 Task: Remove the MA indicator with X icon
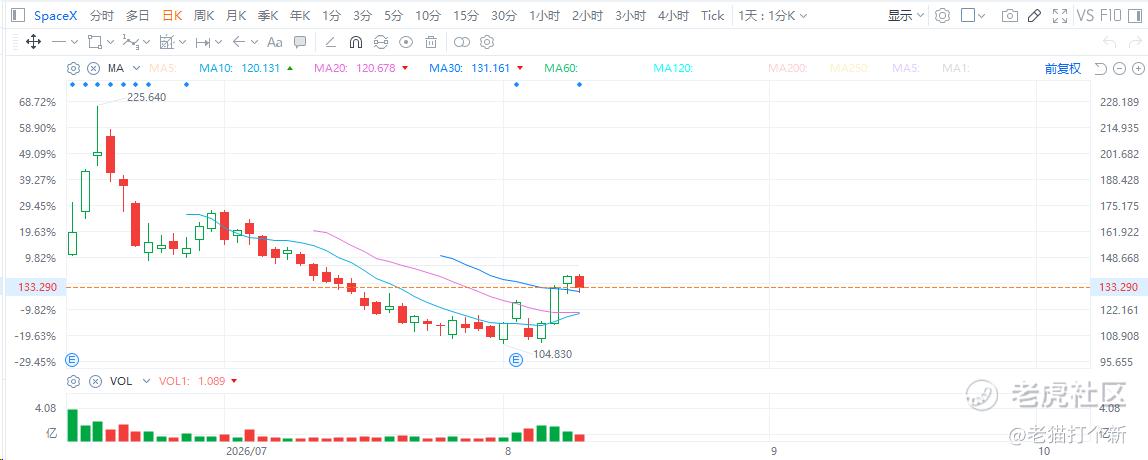click(x=94, y=68)
